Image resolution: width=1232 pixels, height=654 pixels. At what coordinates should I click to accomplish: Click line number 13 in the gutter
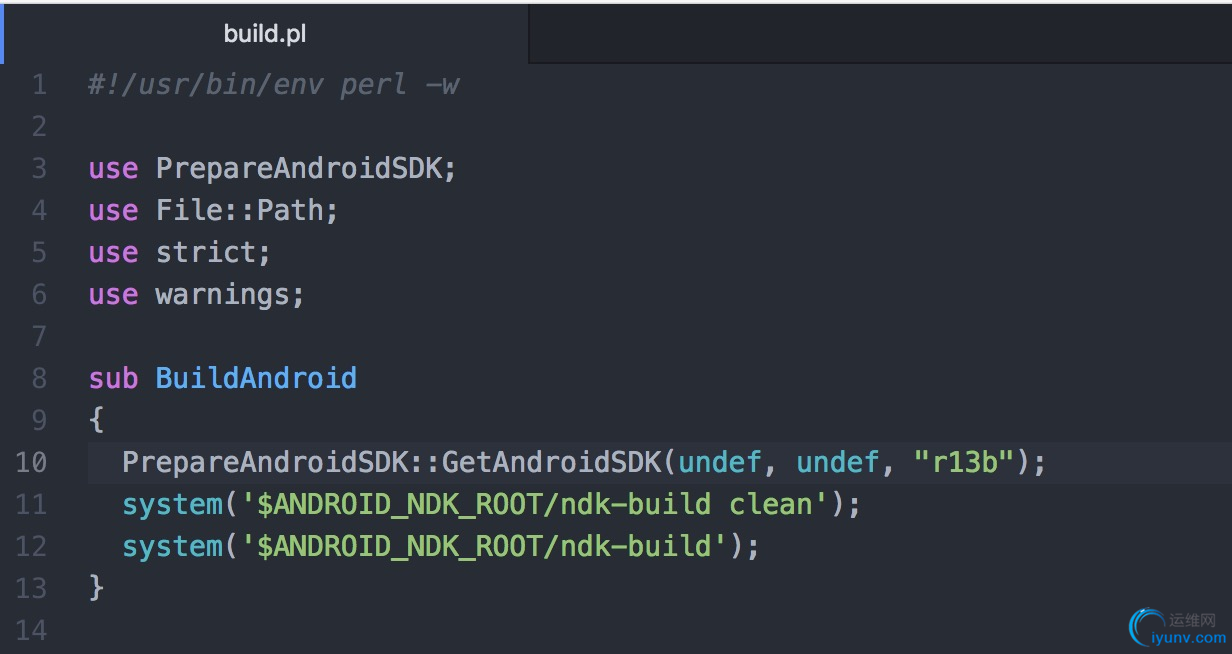click(31, 588)
